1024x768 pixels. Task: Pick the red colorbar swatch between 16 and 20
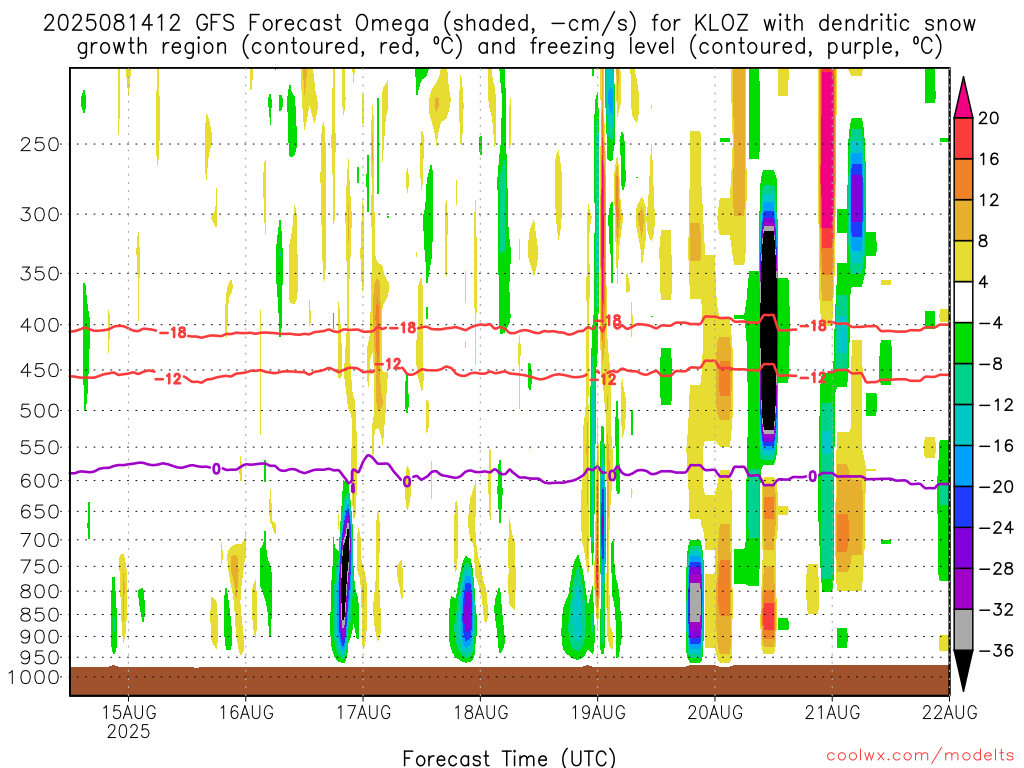click(x=963, y=138)
